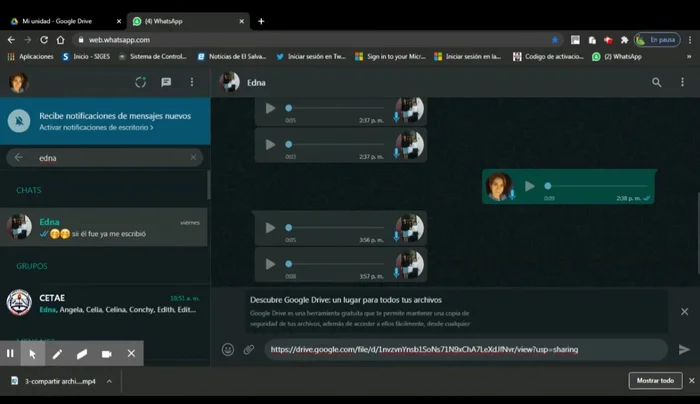Open the Inicio - SIGES bookmark
This screenshot has height=404, width=700.
pos(86,57)
